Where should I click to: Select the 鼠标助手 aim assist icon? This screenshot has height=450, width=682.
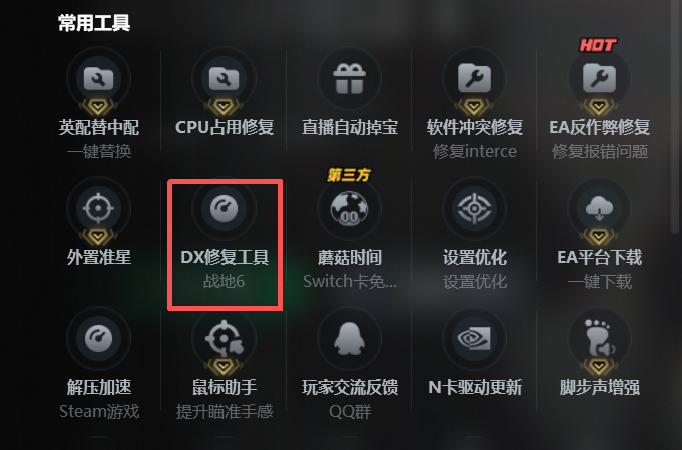pyautogui.click(x=224, y=338)
